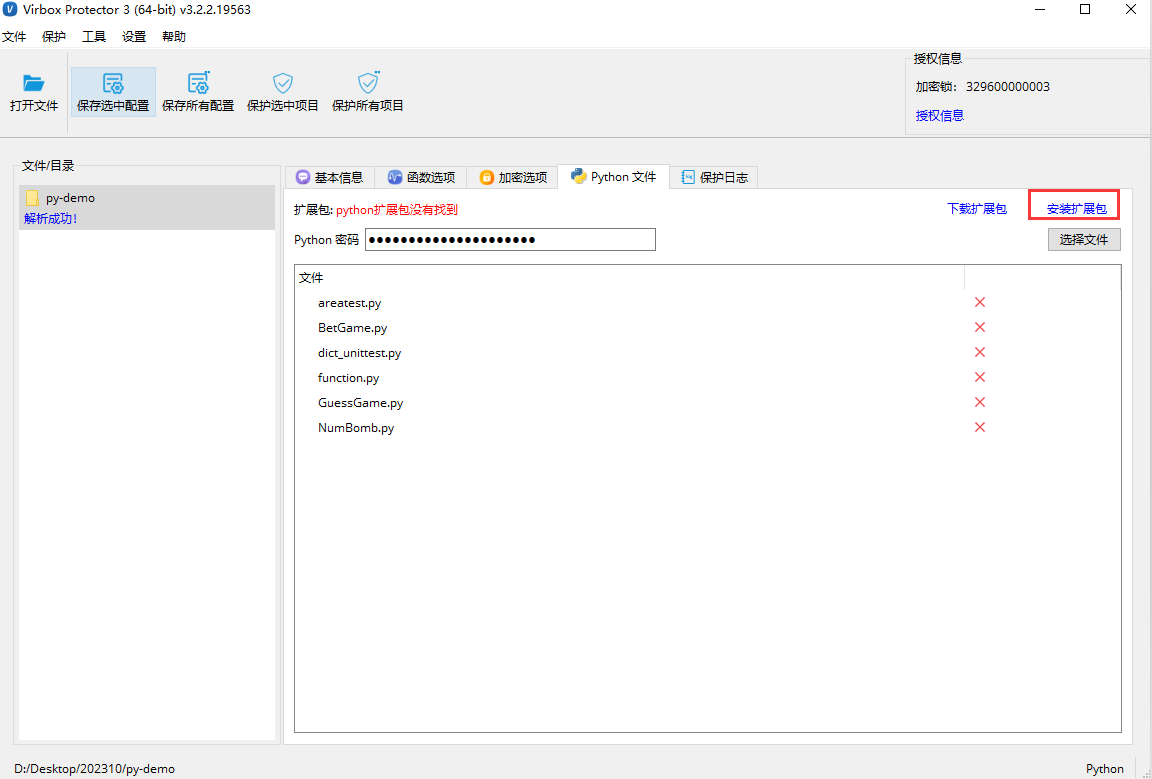Click the Python 密码 password field
1152x779 pixels.
[x=510, y=240]
